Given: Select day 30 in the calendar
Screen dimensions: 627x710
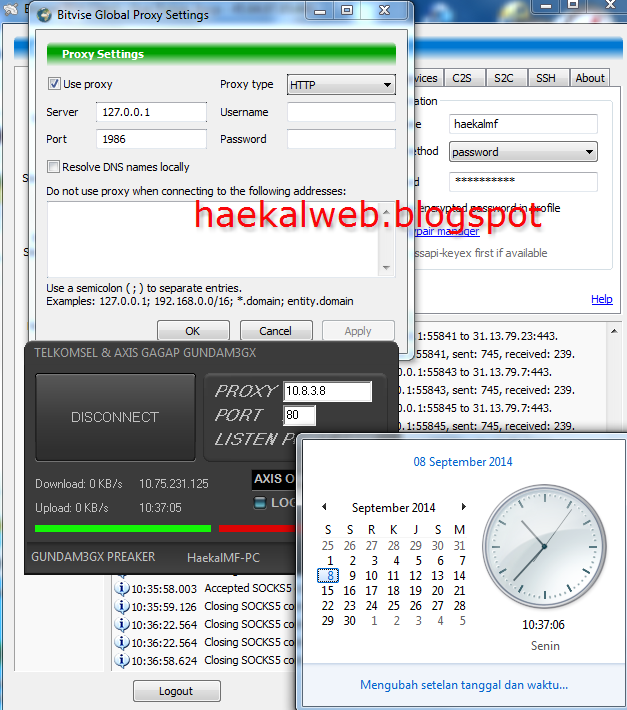Looking at the screenshot, I should [349, 620].
